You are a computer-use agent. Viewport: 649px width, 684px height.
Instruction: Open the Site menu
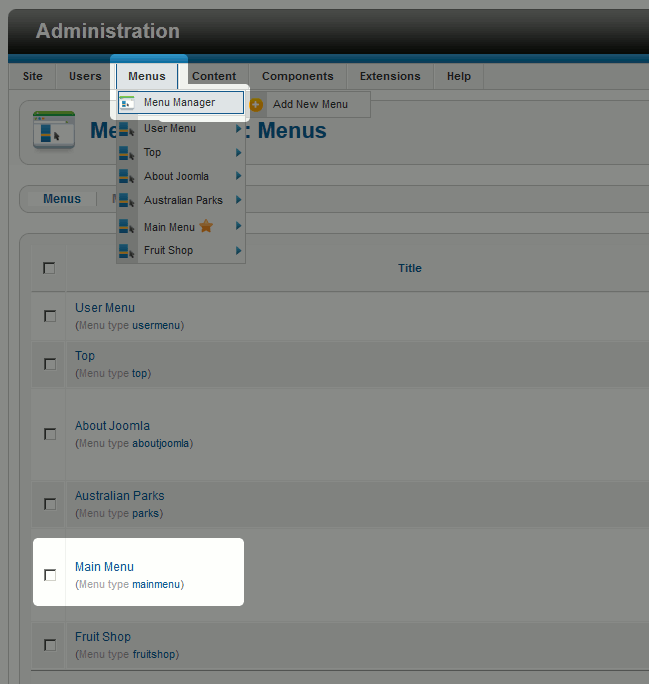[x=33, y=76]
